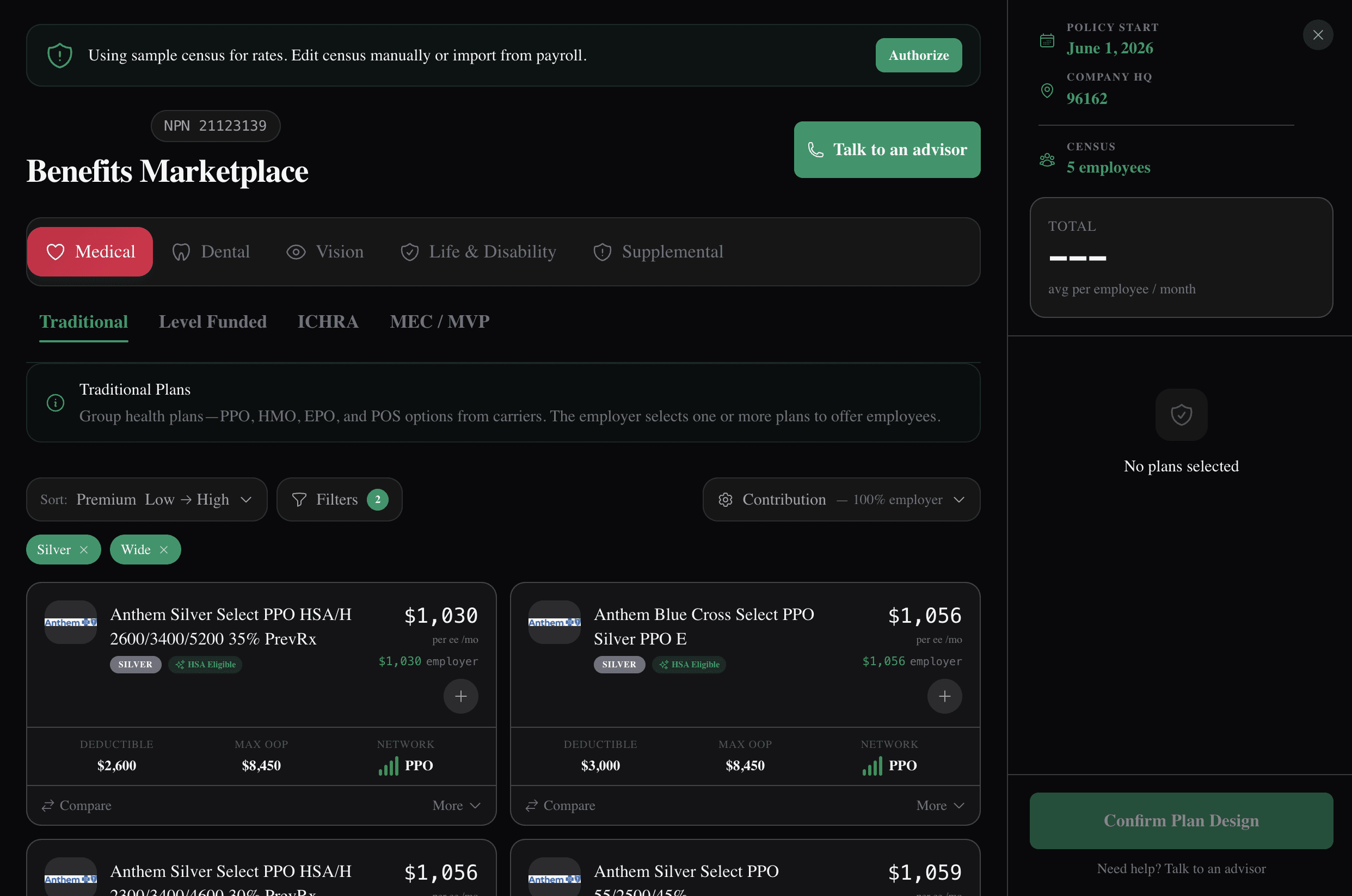
Task: Switch to the Dental tab
Action: (x=211, y=252)
